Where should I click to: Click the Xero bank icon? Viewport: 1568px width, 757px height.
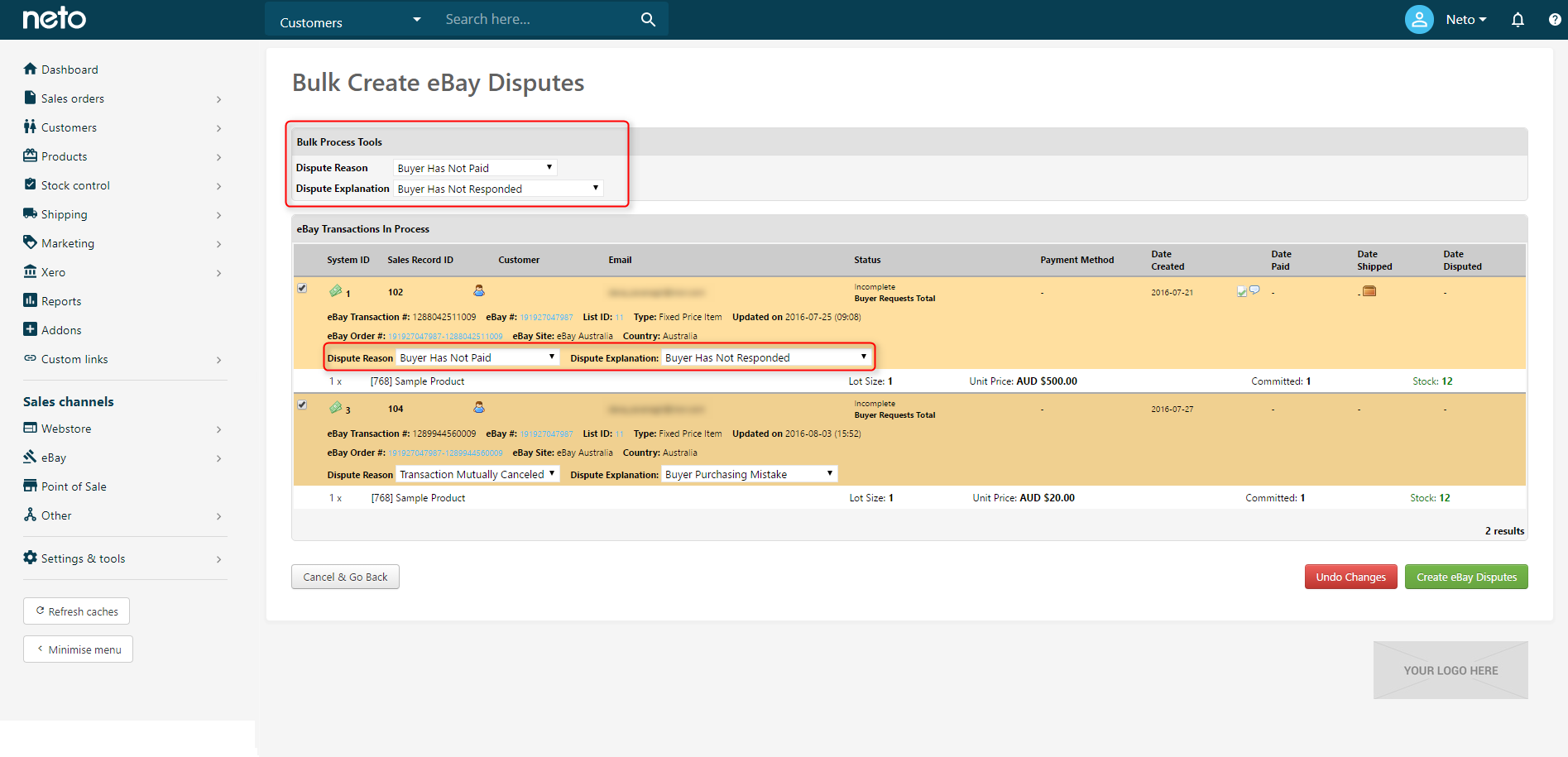click(31, 271)
